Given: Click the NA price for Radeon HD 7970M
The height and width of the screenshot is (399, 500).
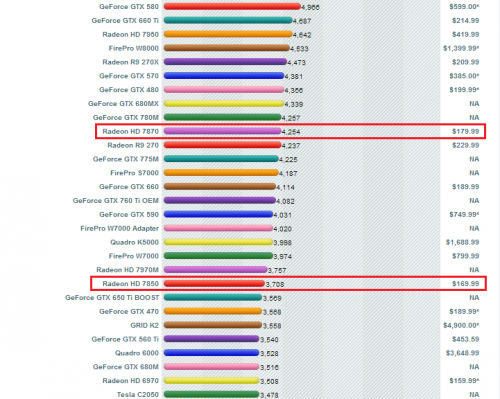Looking at the screenshot, I should click(x=474, y=270).
